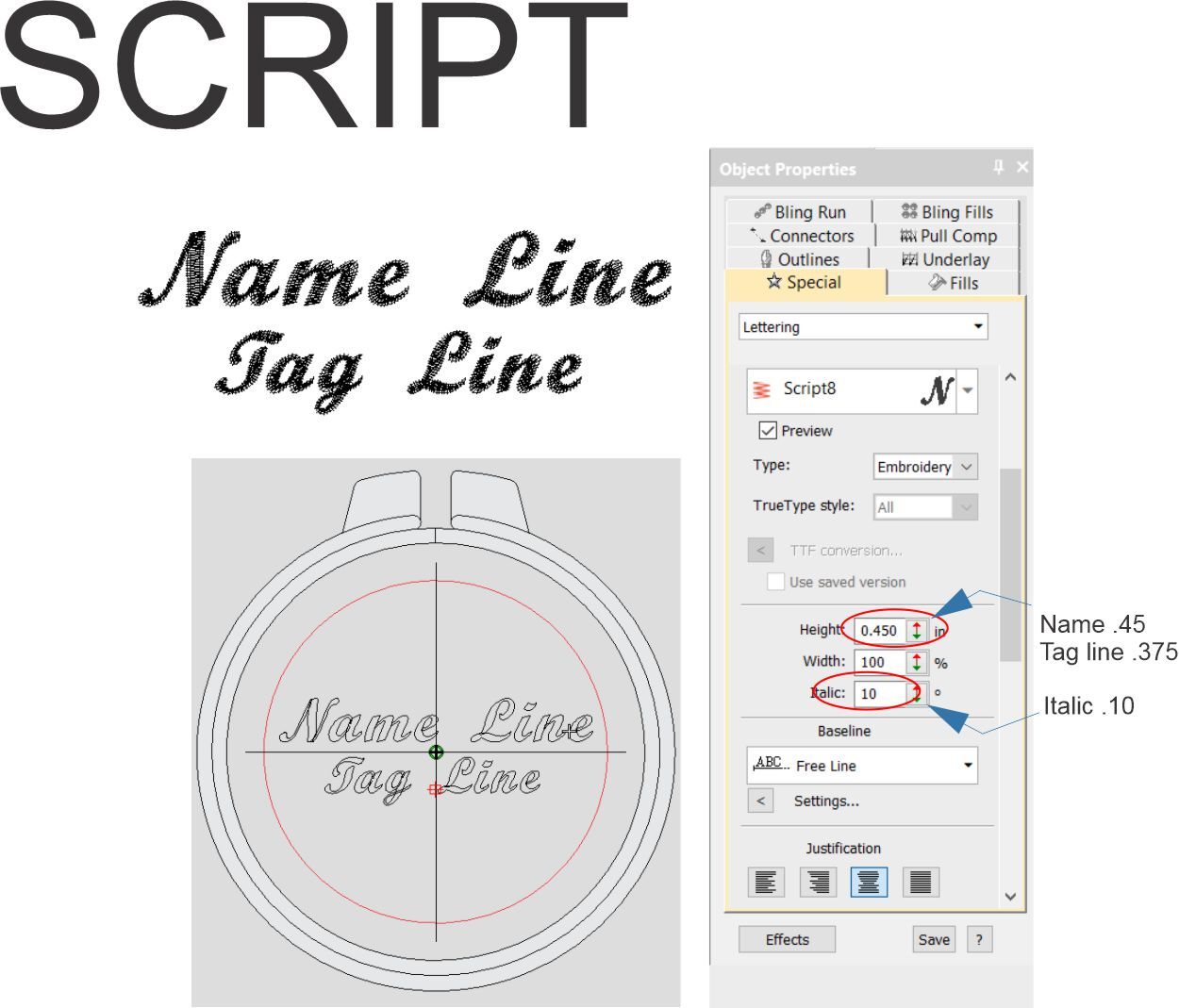Switch to the Fills tab
The width and height of the screenshot is (1179, 1008).
954,283
